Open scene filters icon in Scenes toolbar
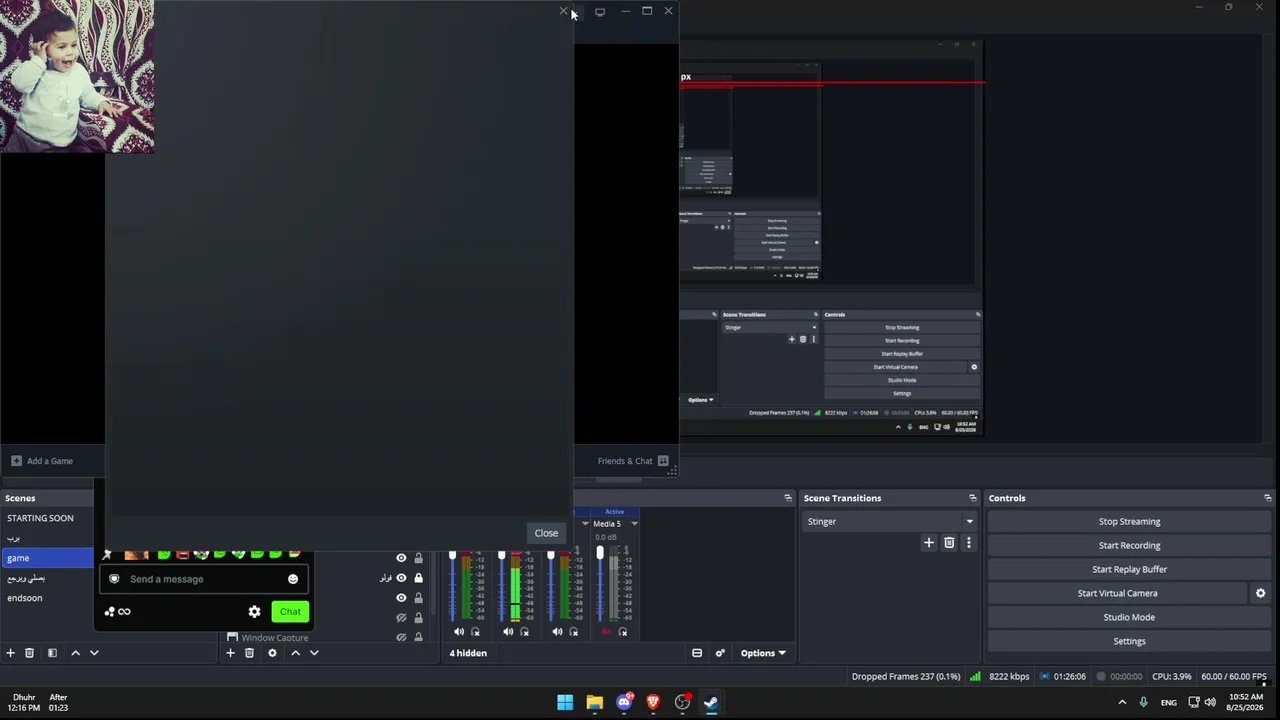 click(52, 653)
